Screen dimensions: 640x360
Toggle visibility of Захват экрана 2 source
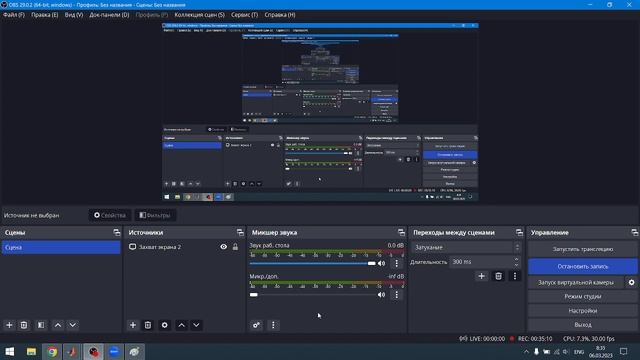tap(224, 247)
